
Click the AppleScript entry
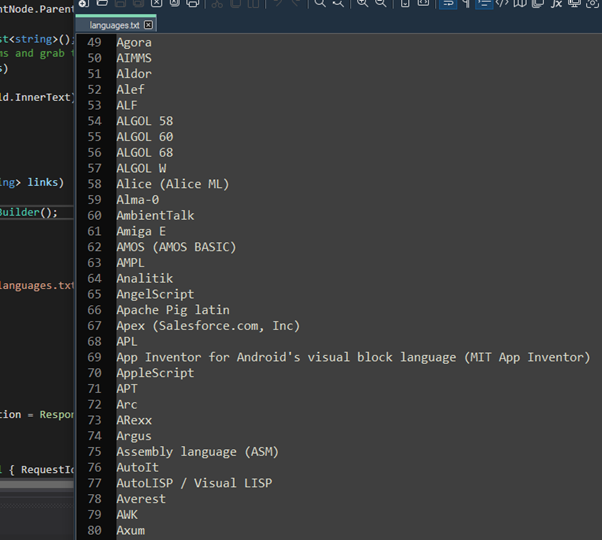[x=155, y=373]
